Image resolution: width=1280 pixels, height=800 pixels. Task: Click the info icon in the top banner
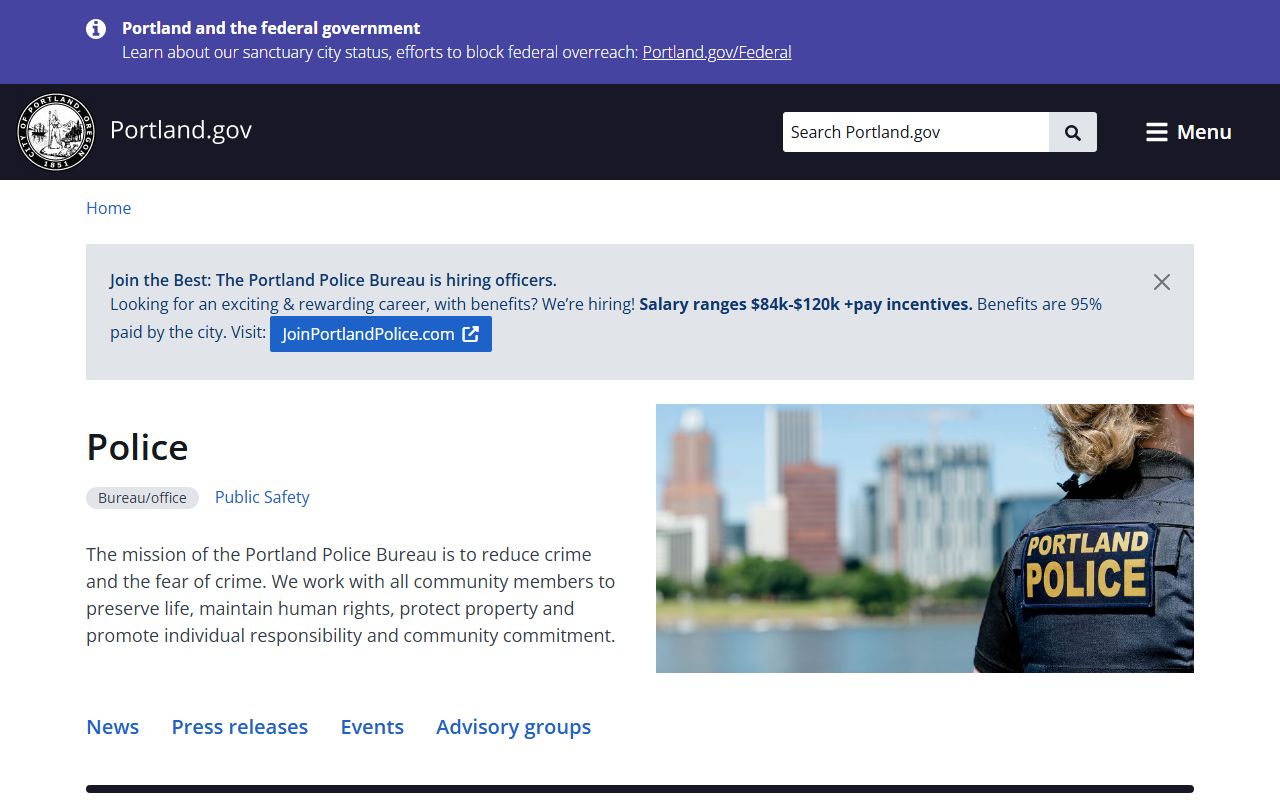pos(96,29)
